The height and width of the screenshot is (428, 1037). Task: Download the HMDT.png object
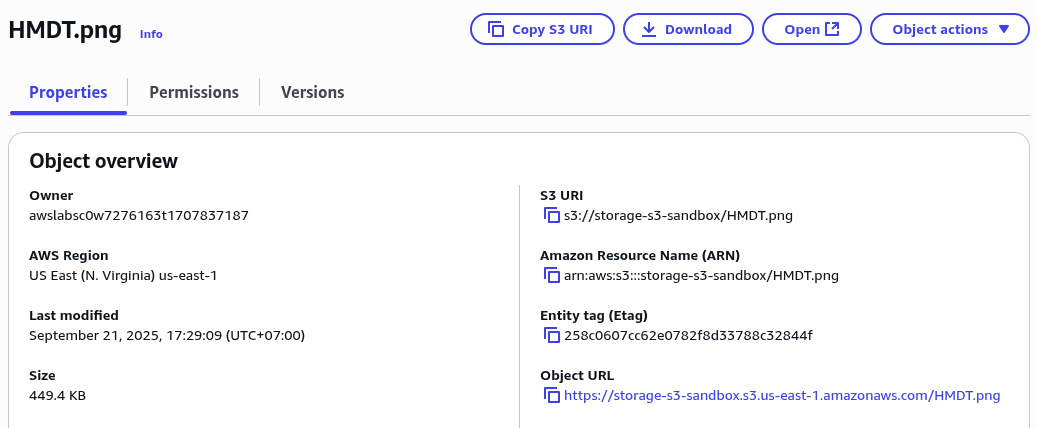pyautogui.click(x=688, y=29)
